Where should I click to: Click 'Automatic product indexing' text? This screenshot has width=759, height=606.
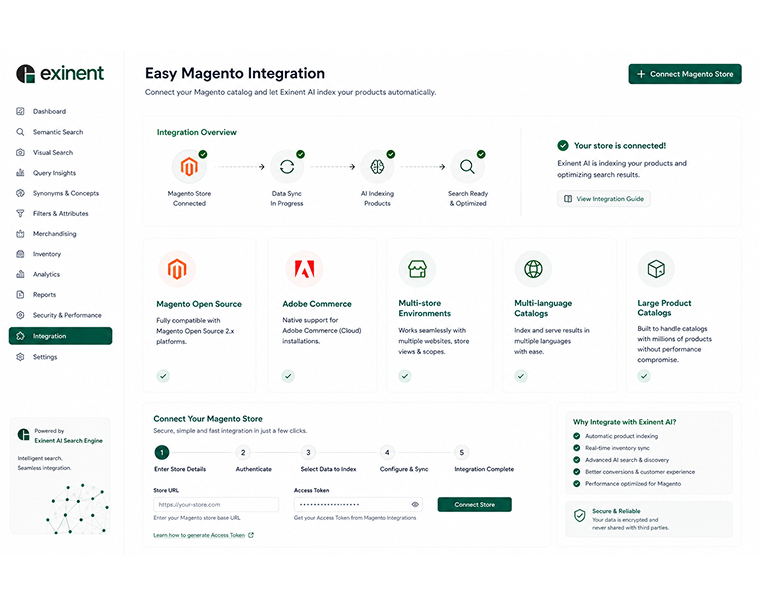622,436
